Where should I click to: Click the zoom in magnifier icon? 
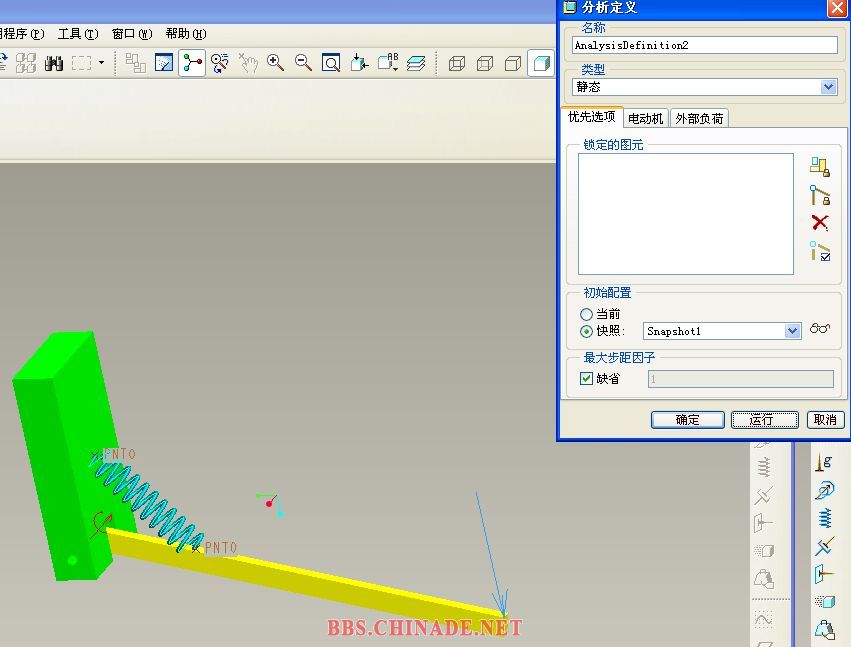(275, 63)
